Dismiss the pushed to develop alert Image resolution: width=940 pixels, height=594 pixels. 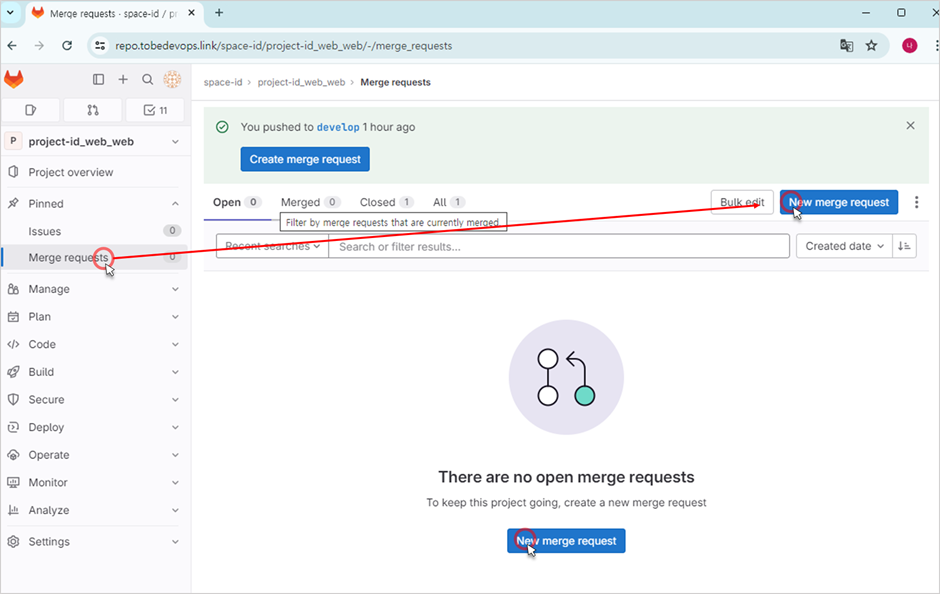click(910, 126)
